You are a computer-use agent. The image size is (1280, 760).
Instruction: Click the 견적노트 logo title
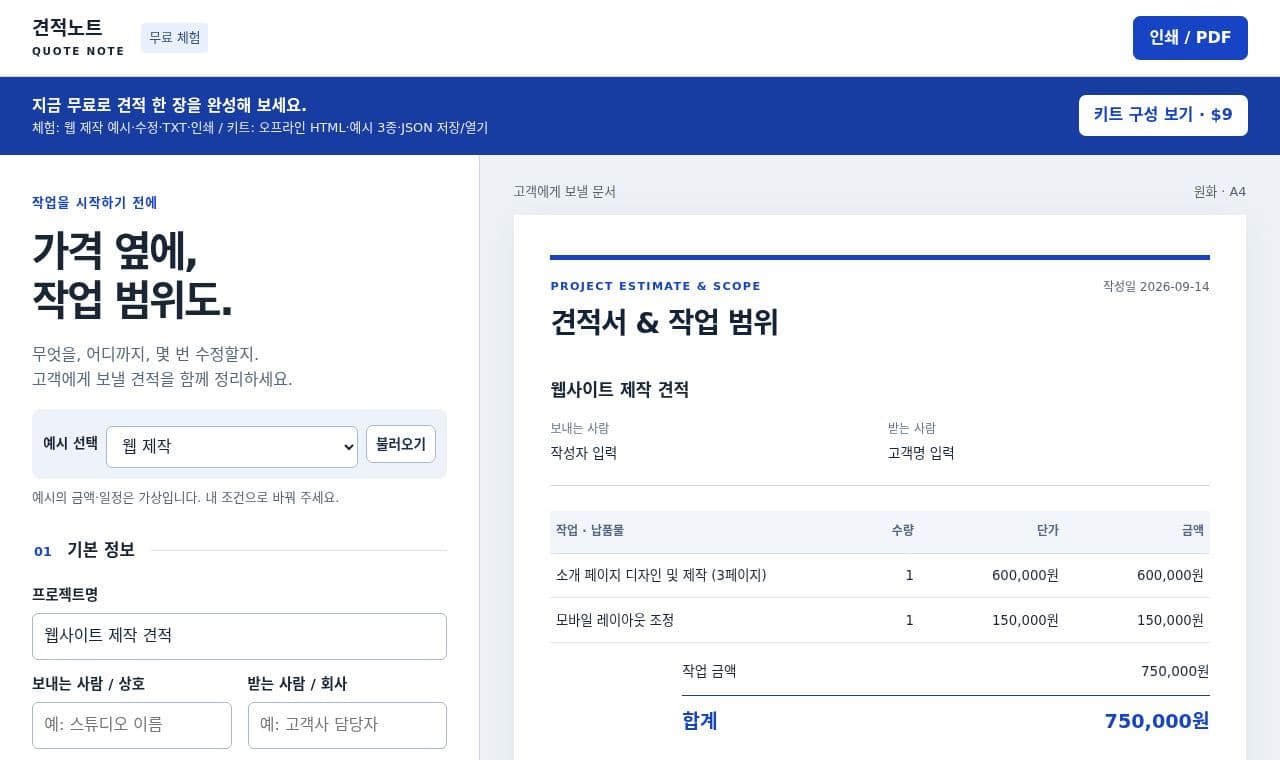[67, 28]
